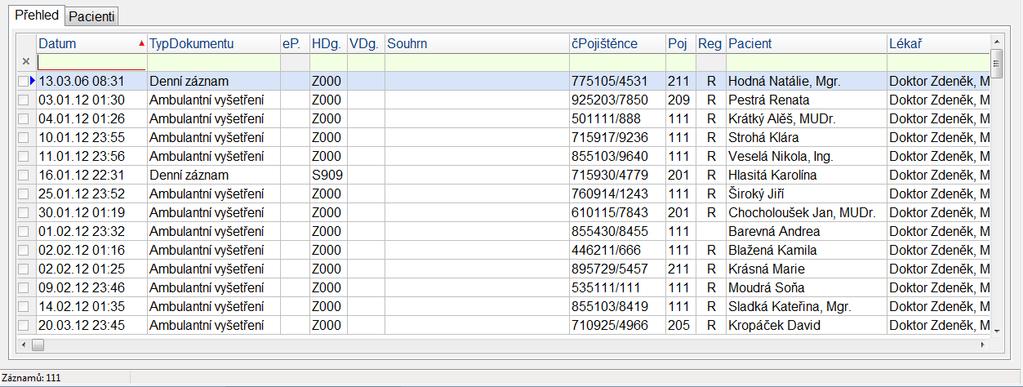Click the Pacient filter field

[806, 62]
